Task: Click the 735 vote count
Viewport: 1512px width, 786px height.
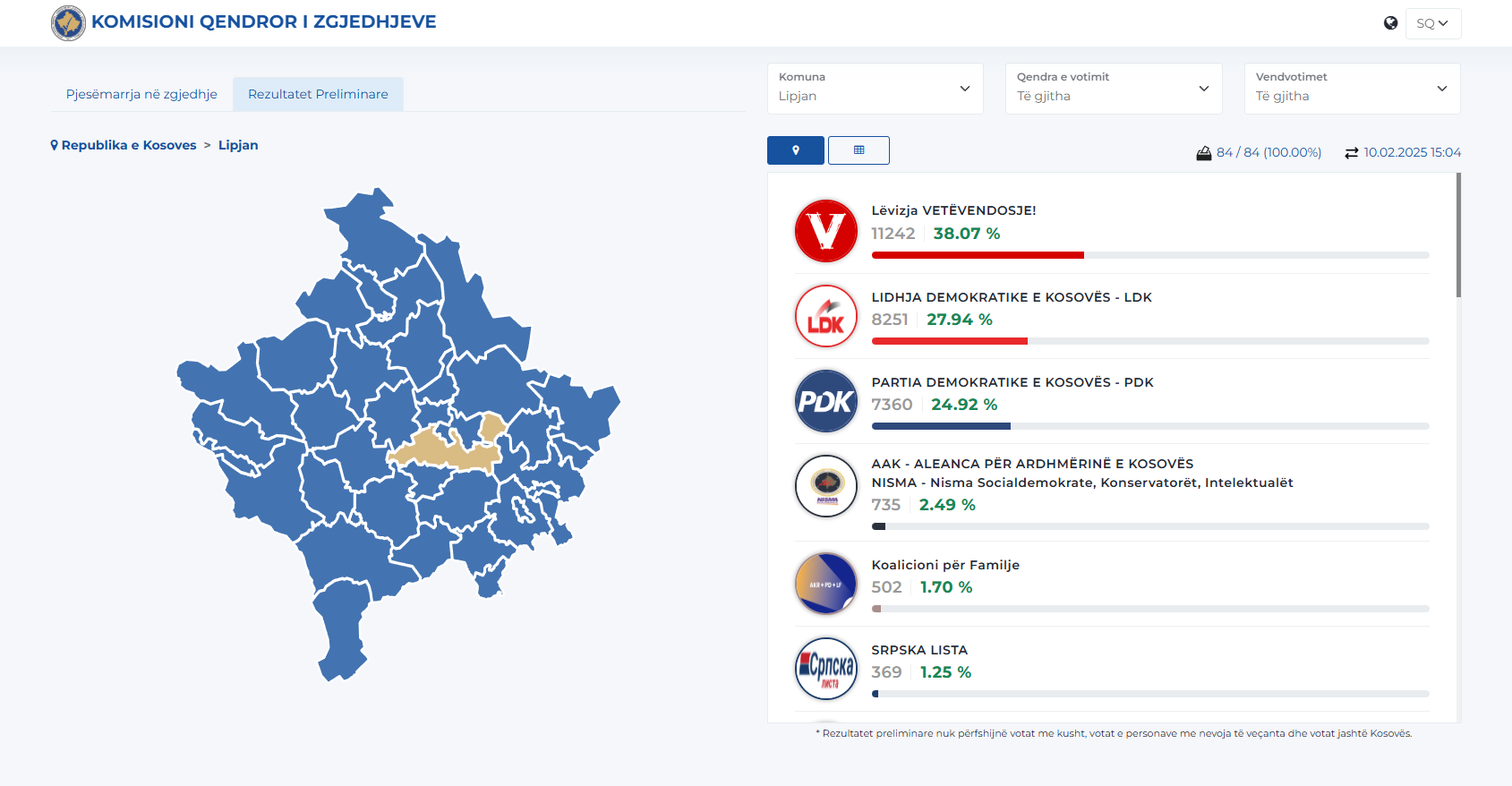Action: [x=886, y=505]
